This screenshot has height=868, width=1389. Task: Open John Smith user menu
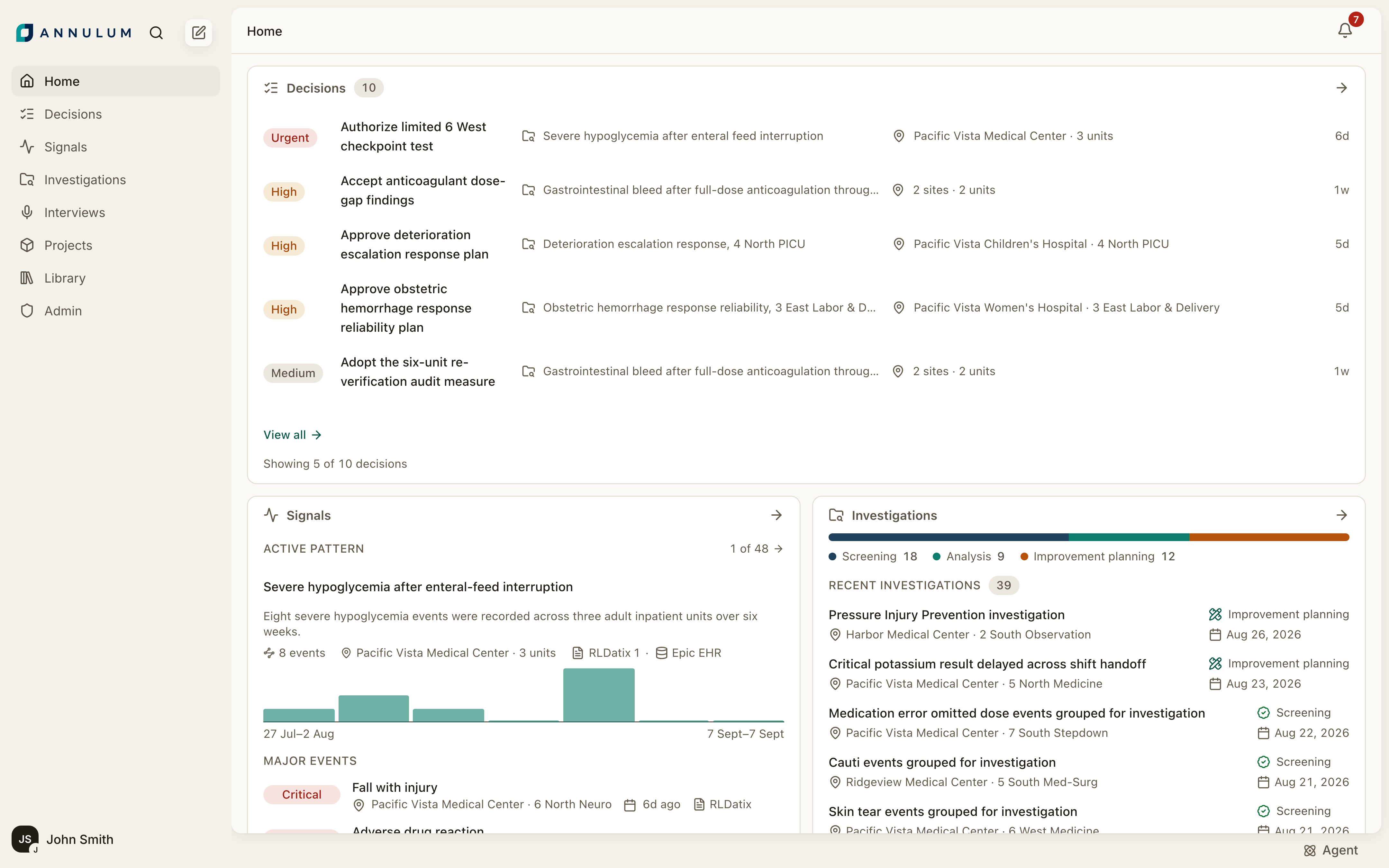(x=63, y=839)
